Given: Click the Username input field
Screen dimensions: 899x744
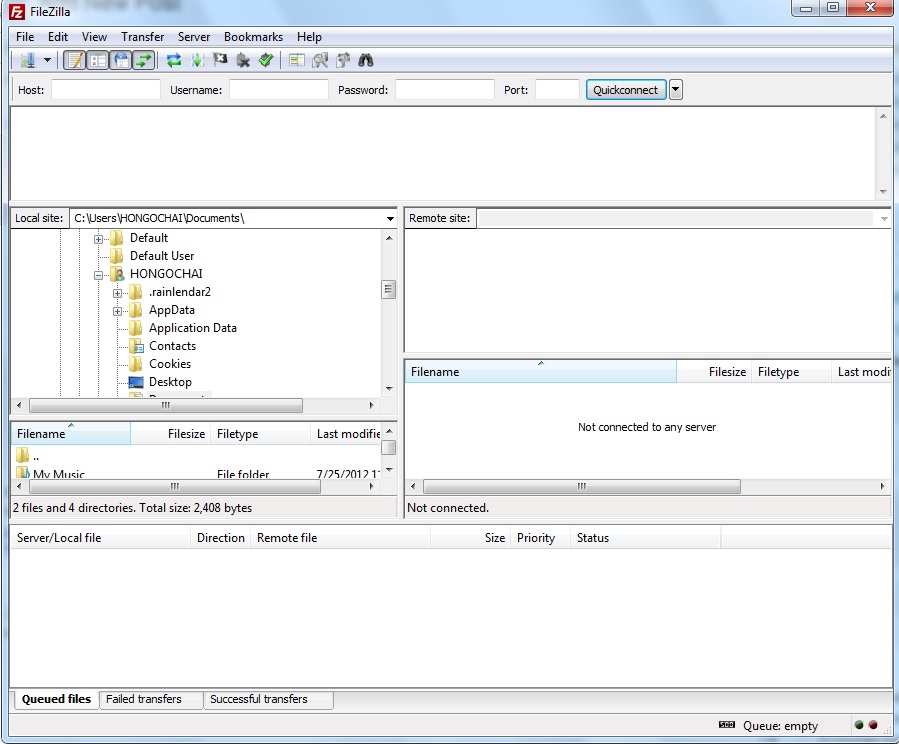Looking at the screenshot, I should (279, 90).
